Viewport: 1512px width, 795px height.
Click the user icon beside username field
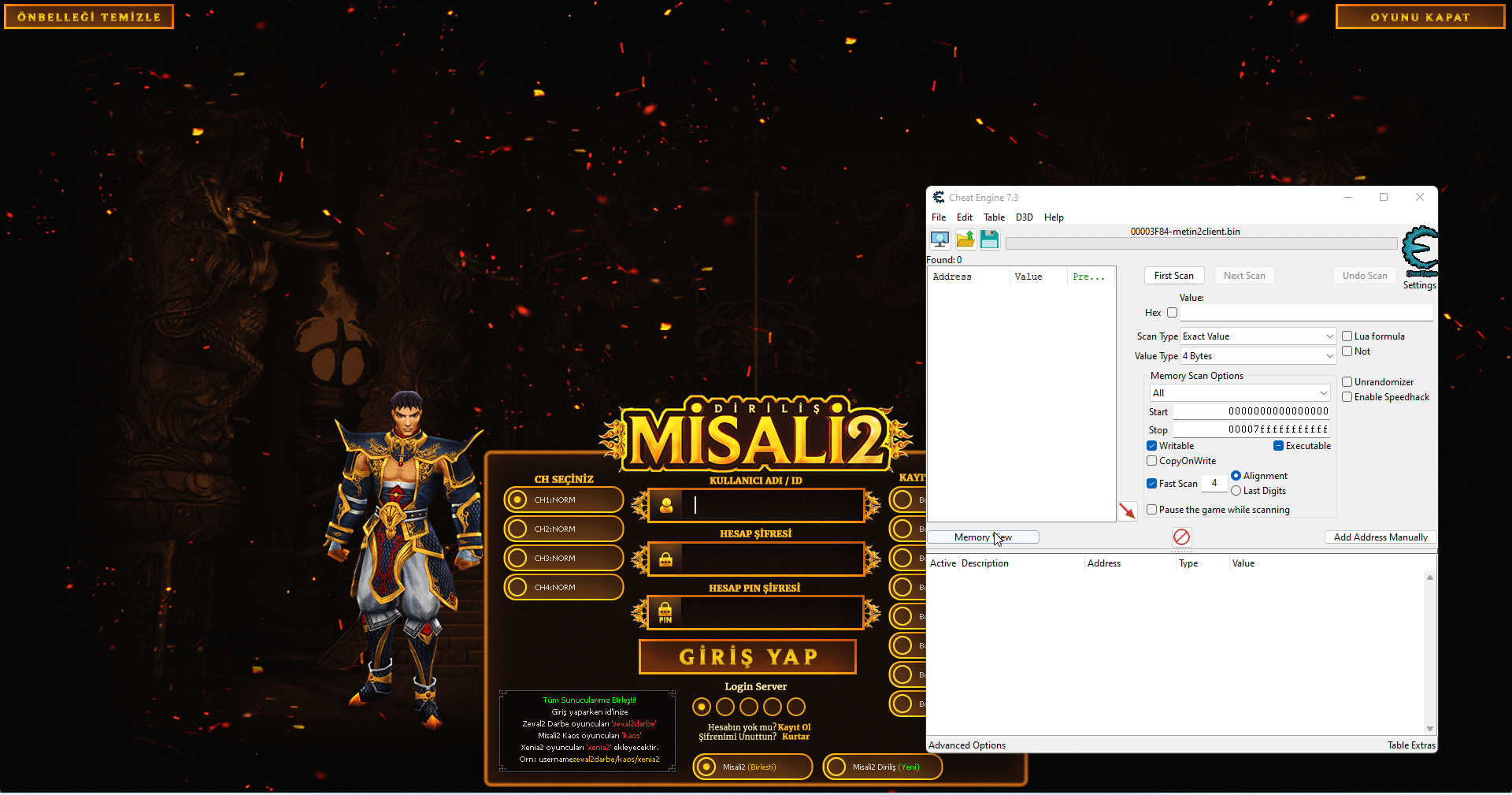(666, 506)
